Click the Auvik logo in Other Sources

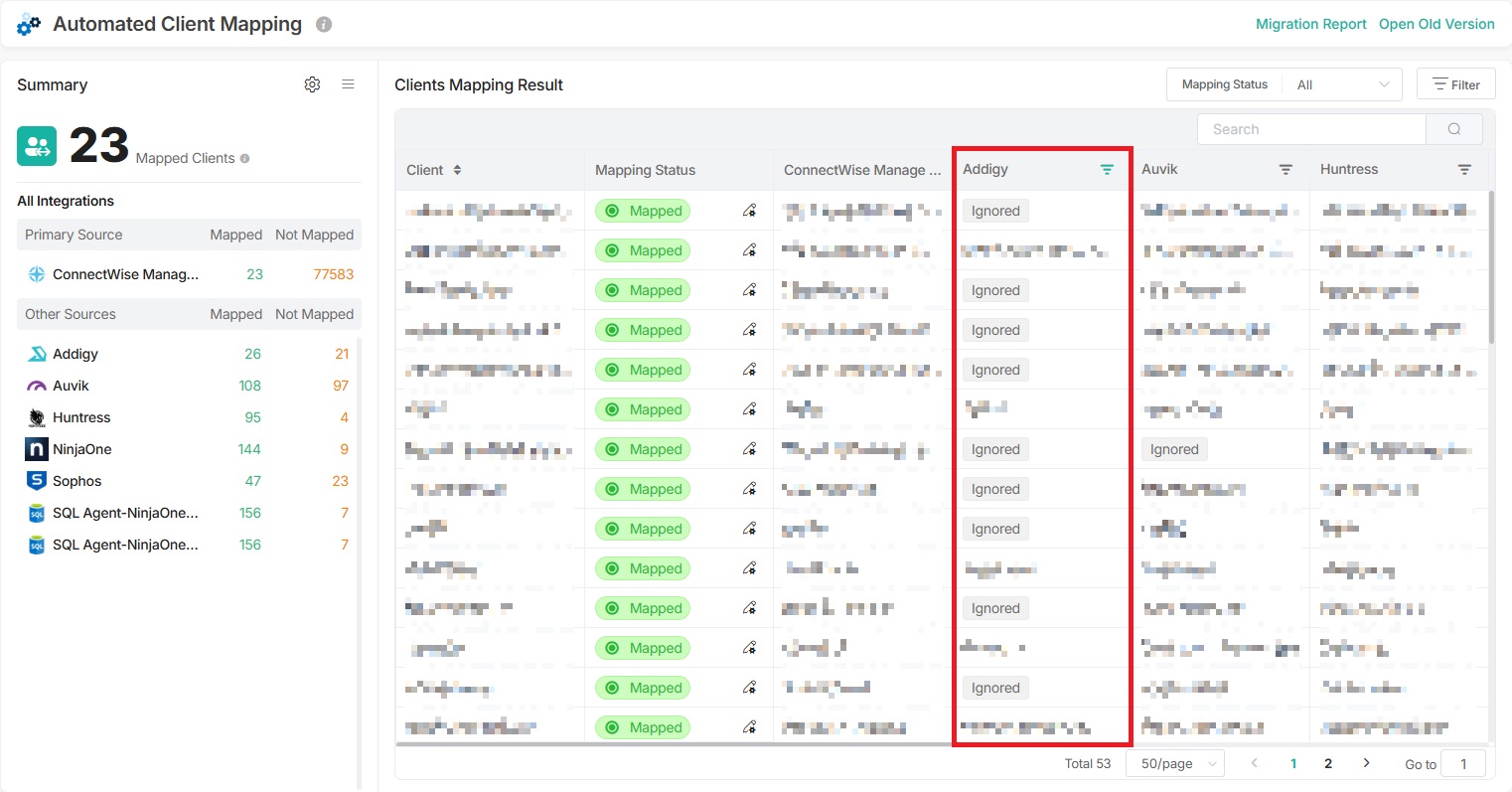(37, 386)
